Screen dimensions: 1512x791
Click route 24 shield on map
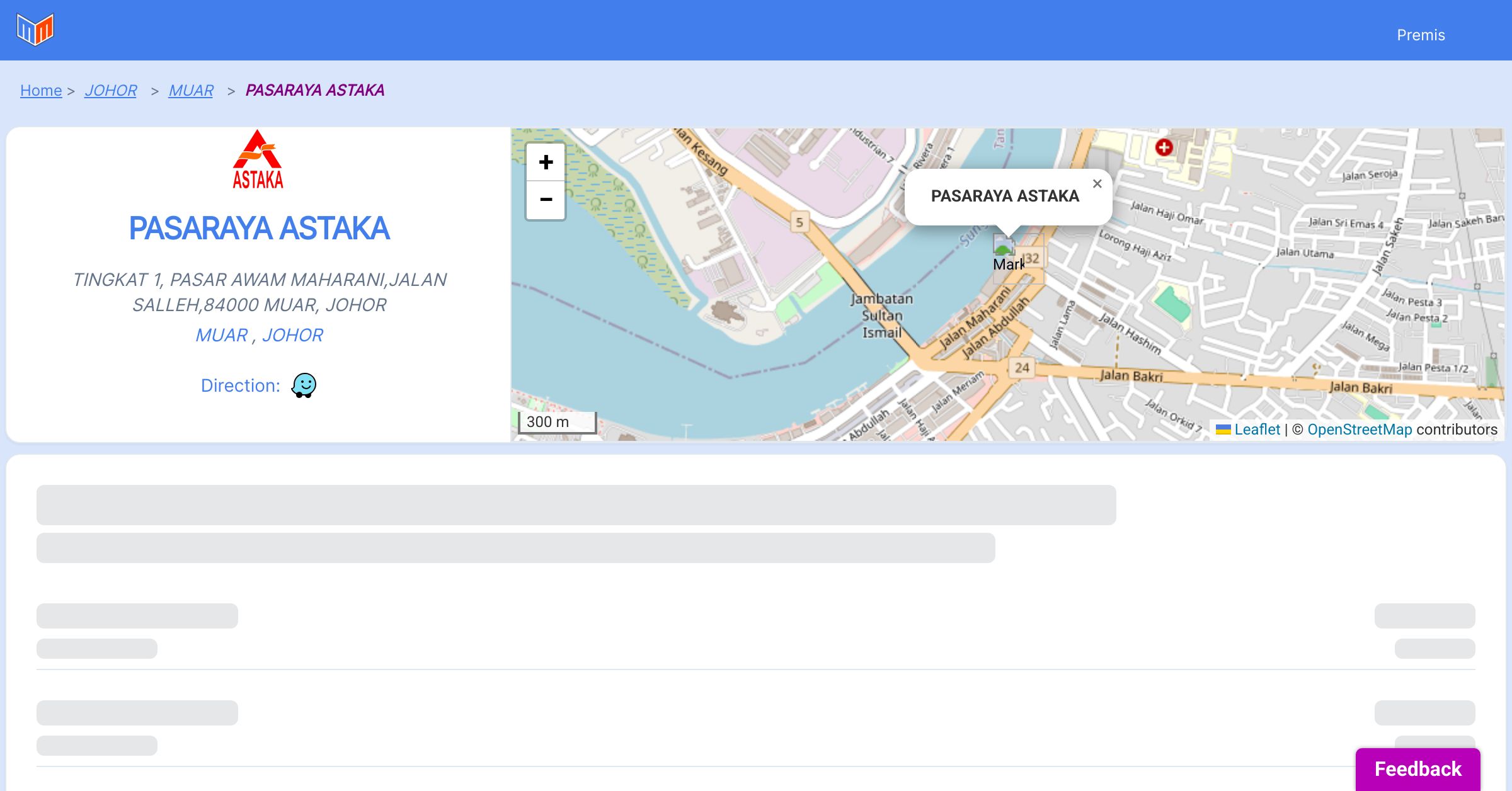click(1022, 367)
